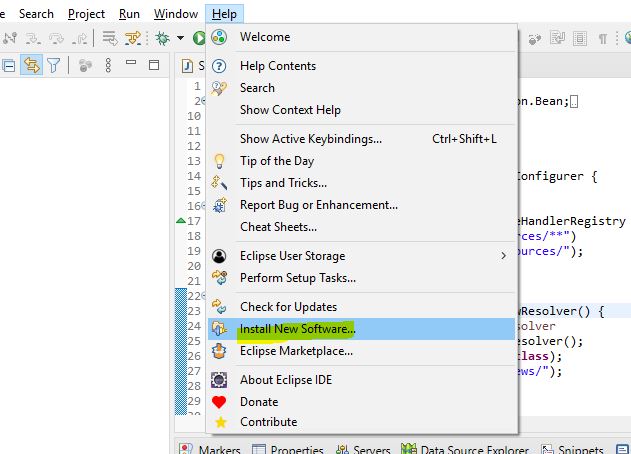Select Report Bug or Enhancement
The width and height of the screenshot is (631, 454).
[x=361, y=205]
